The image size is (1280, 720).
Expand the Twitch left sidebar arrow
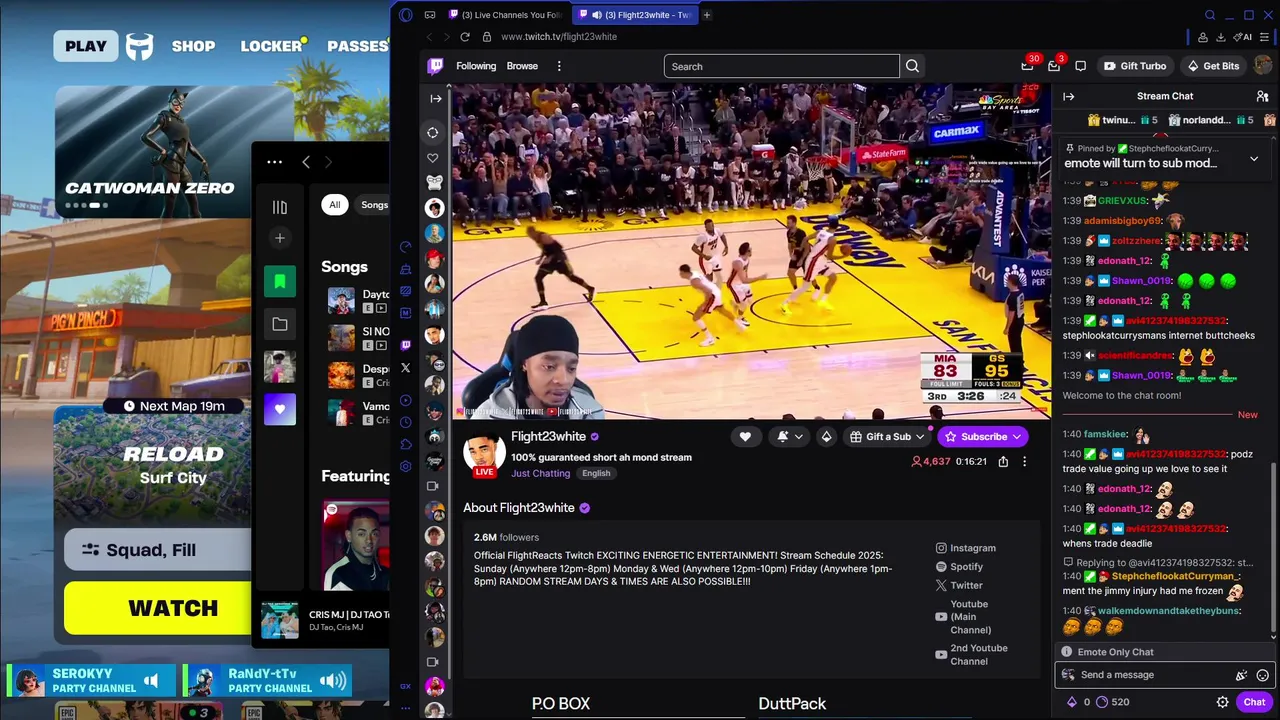pyautogui.click(x=435, y=98)
